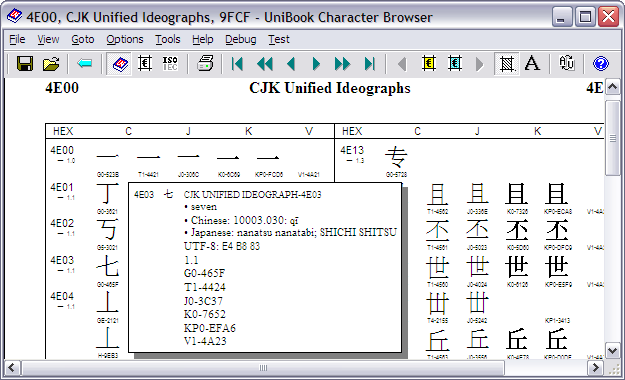This screenshot has height=380, width=625.
Task: Jump to first block icon
Action: [237, 64]
